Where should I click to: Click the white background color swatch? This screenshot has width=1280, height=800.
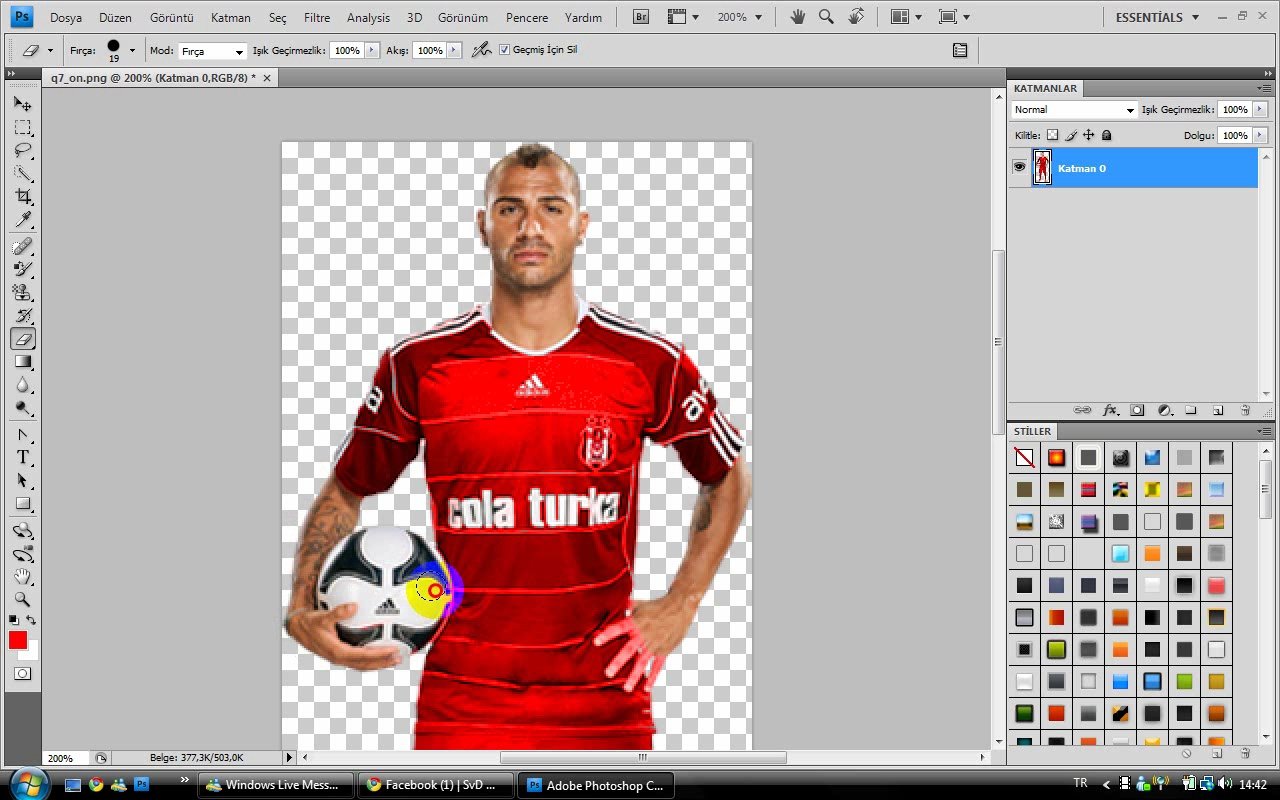tap(31, 653)
